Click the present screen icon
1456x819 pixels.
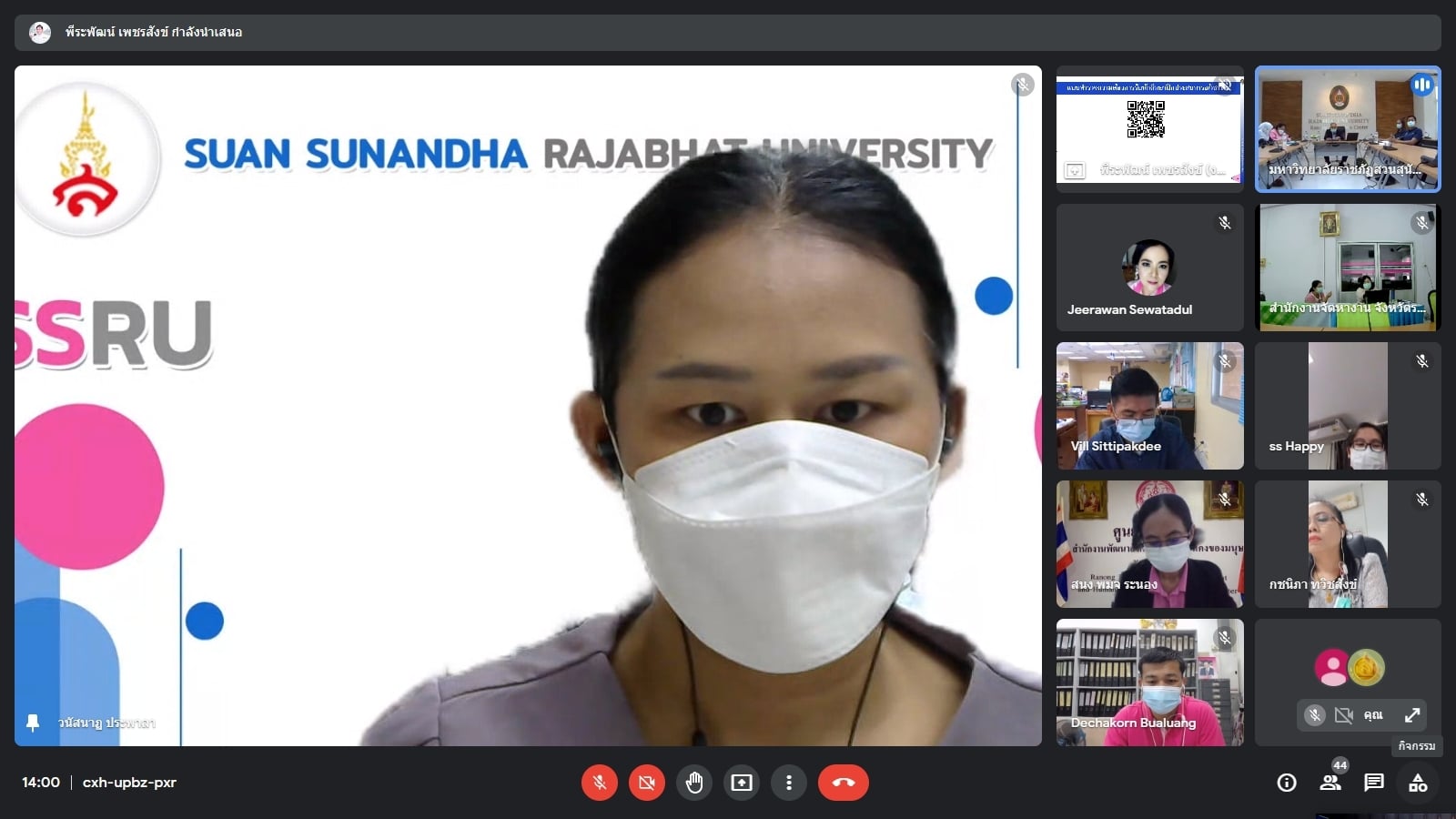[742, 783]
